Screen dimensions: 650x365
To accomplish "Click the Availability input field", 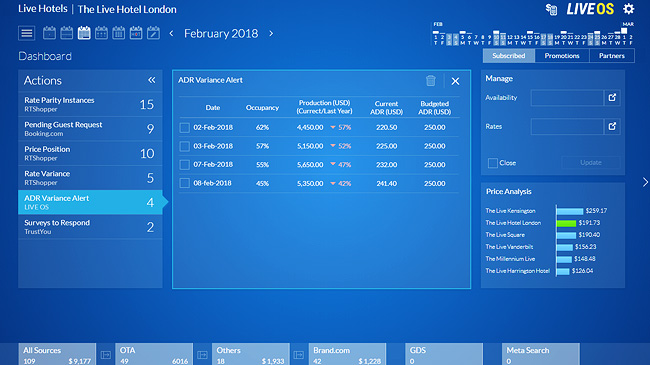I will click(x=567, y=97).
